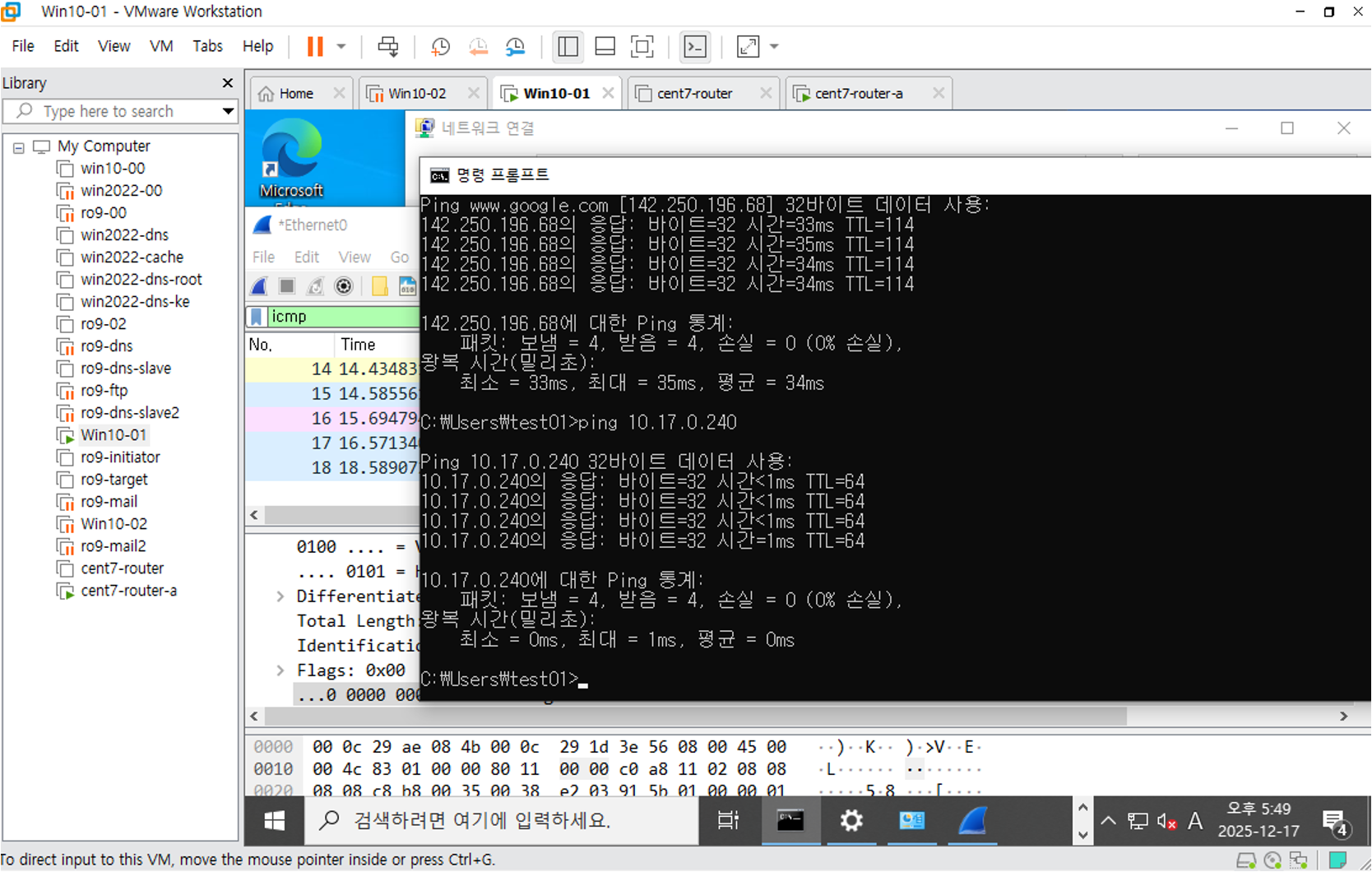
Task: Switch to the cent7-router-a tab
Action: click(859, 94)
